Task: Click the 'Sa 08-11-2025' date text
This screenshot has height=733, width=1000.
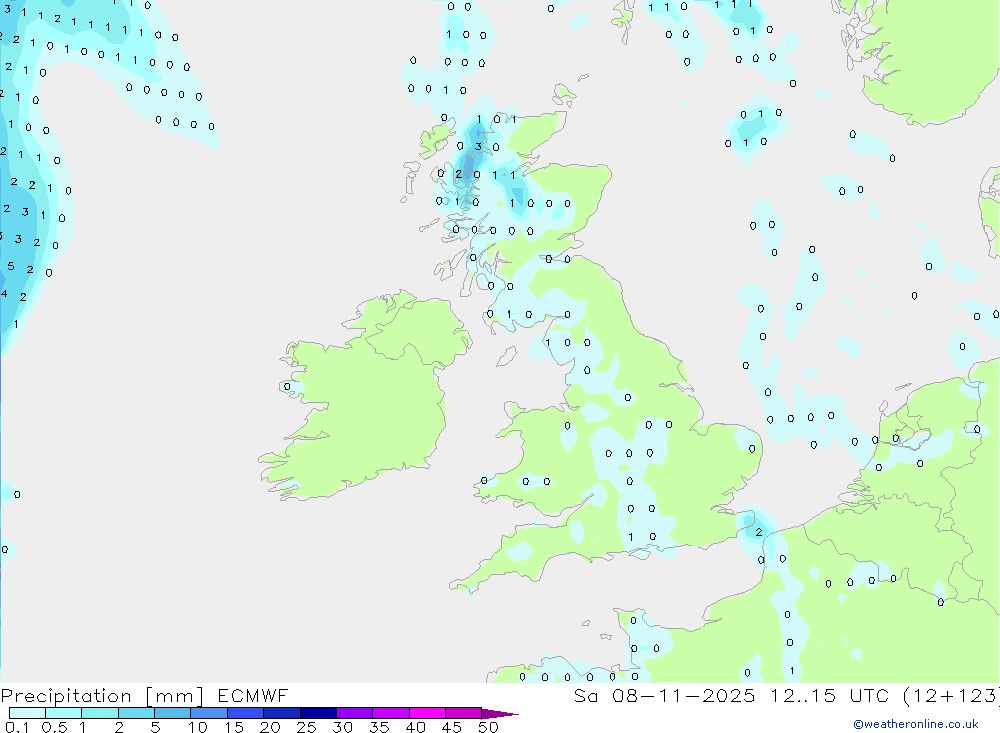Action: (x=664, y=695)
